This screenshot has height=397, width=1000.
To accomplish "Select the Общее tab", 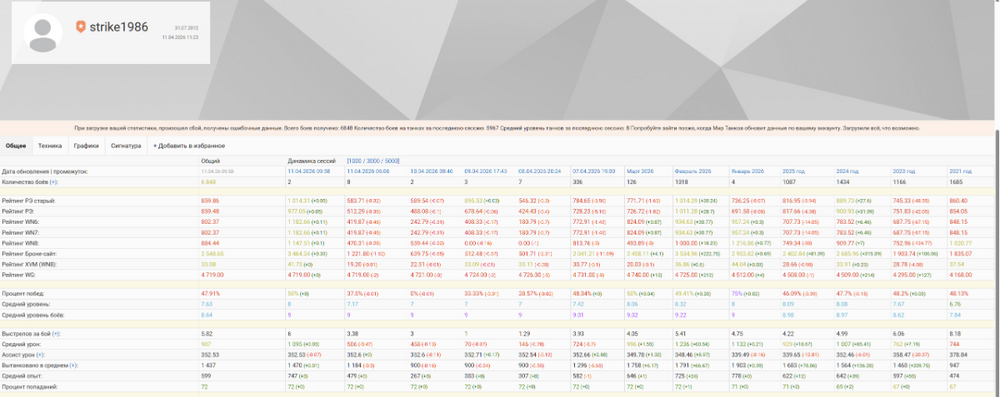I will point(16,146).
